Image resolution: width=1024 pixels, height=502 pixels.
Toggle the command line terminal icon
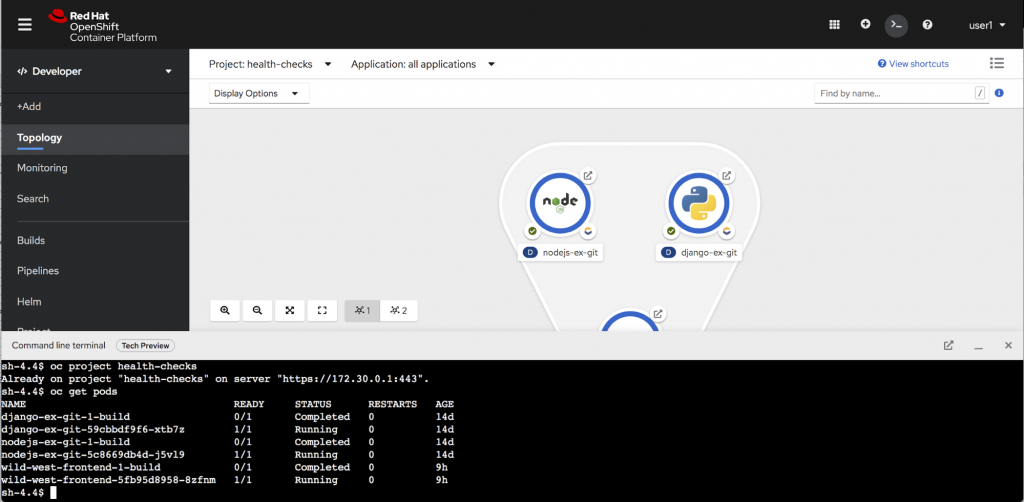coord(897,24)
